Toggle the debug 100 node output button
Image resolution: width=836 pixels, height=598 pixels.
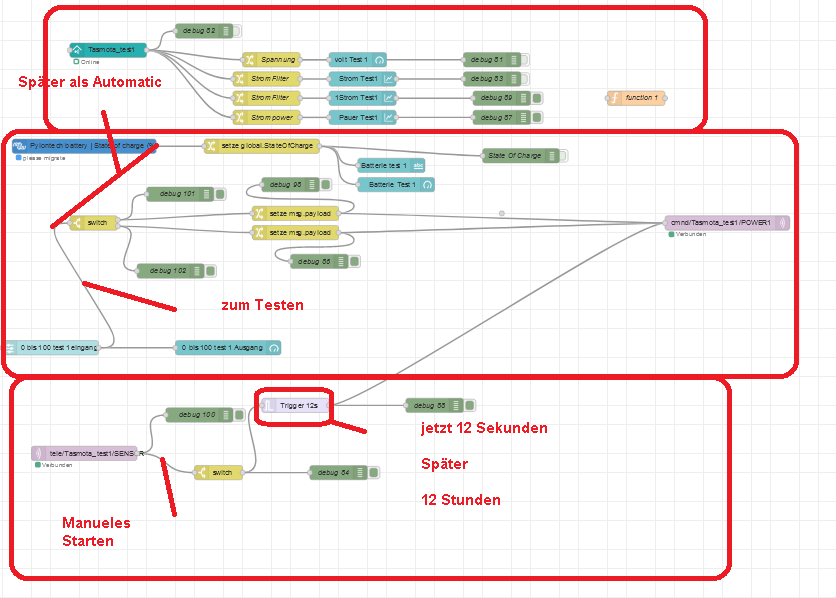[x=239, y=415]
